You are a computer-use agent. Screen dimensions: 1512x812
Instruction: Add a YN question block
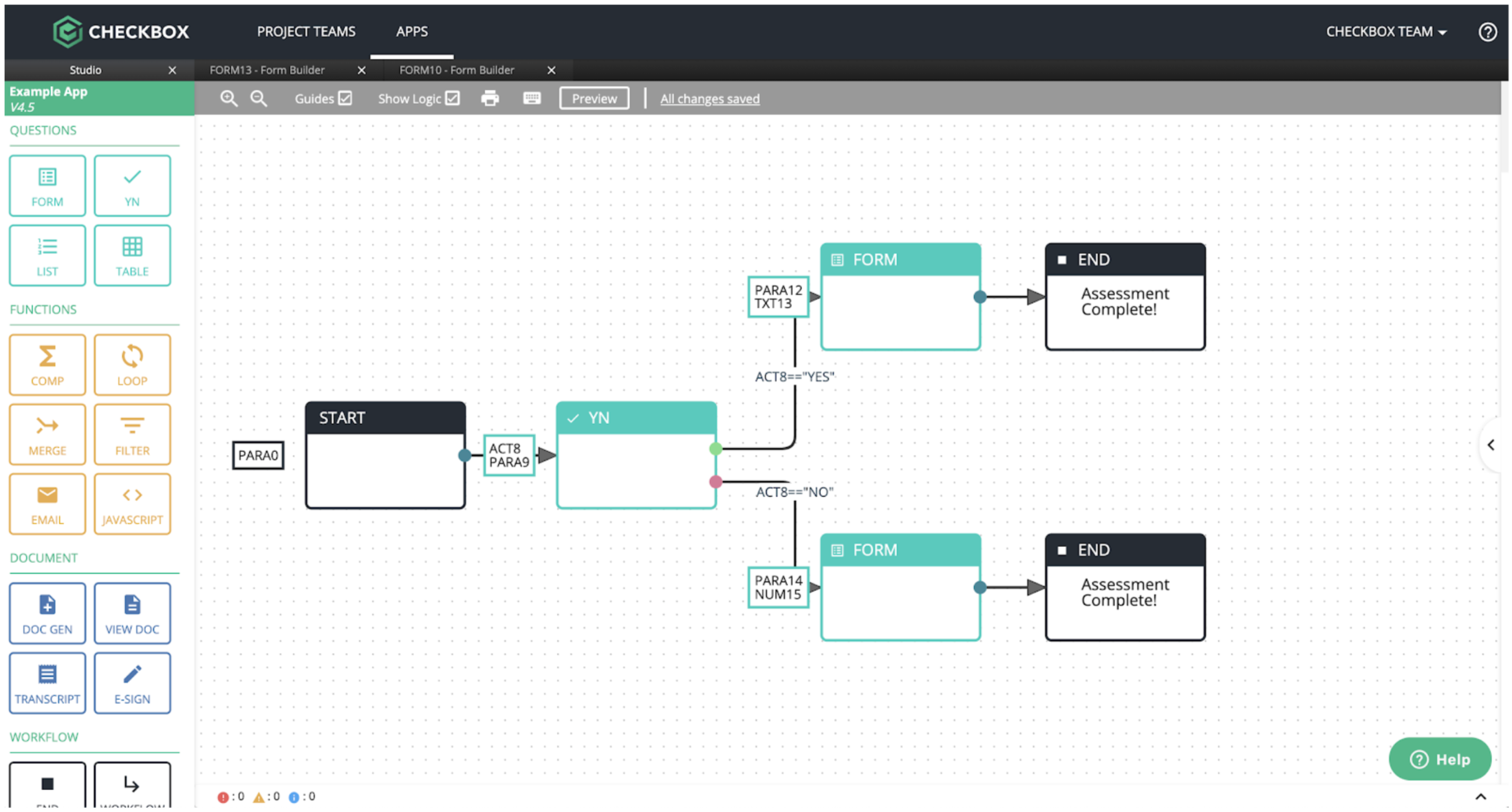point(132,186)
